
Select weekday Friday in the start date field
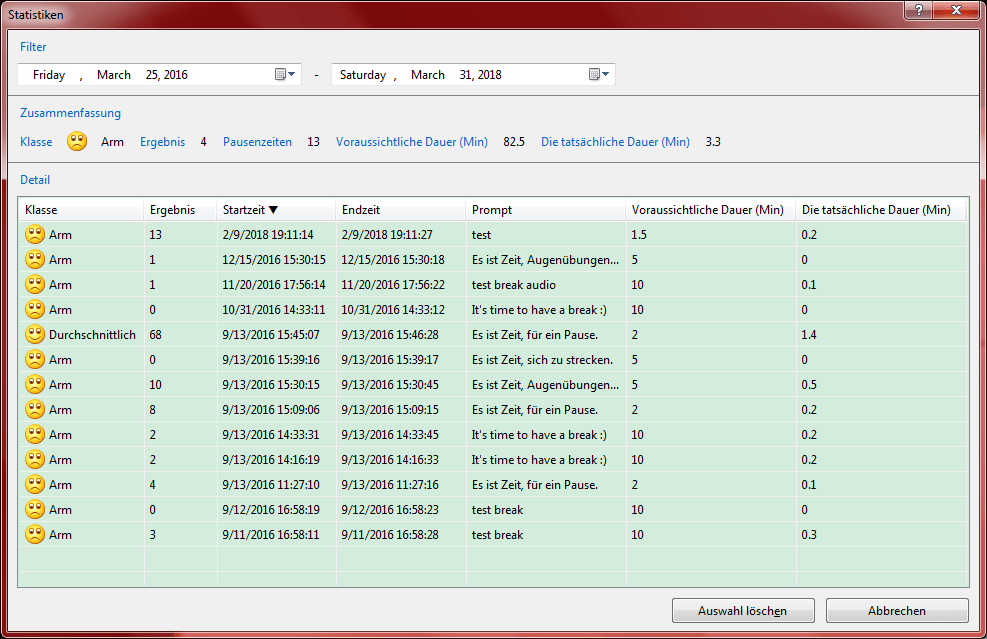[49, 75]
